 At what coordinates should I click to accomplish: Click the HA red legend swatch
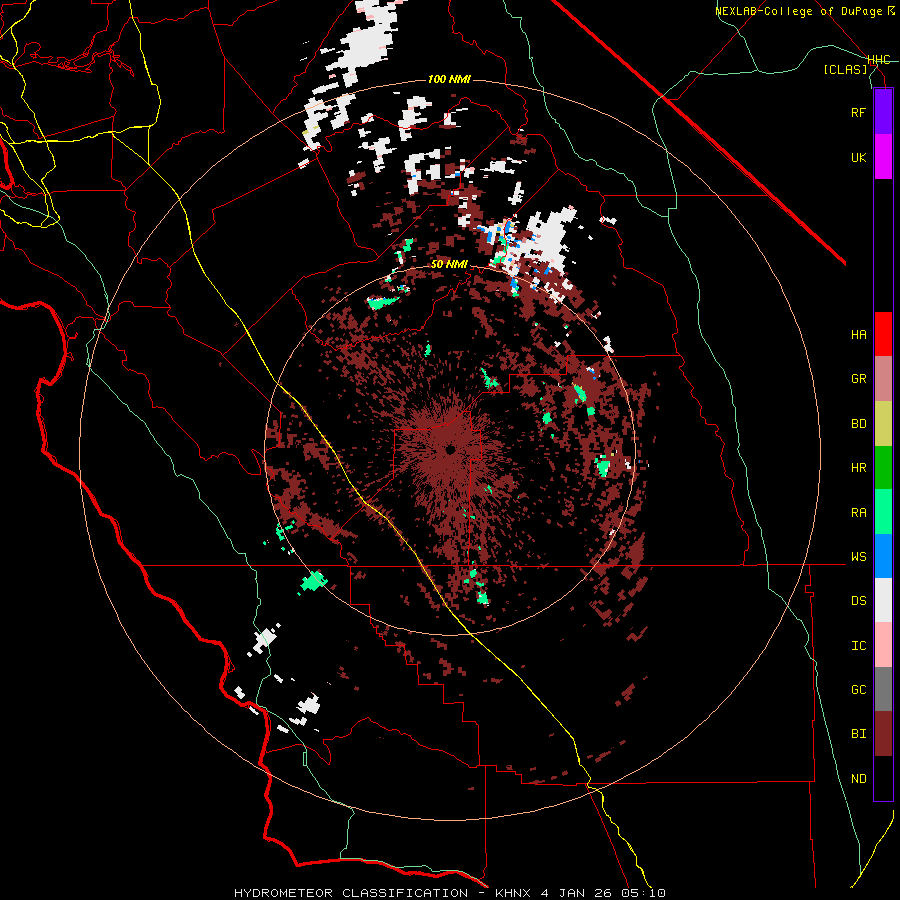[883, 334]
